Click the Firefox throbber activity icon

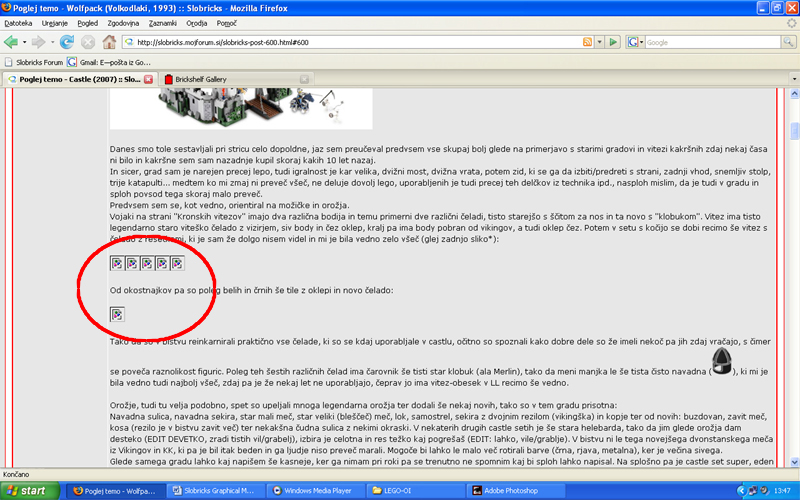(791, 23)
